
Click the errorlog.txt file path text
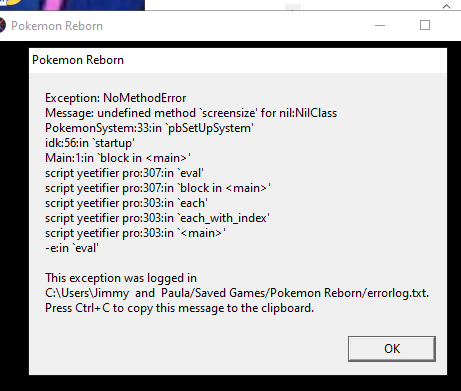[237, 293]
